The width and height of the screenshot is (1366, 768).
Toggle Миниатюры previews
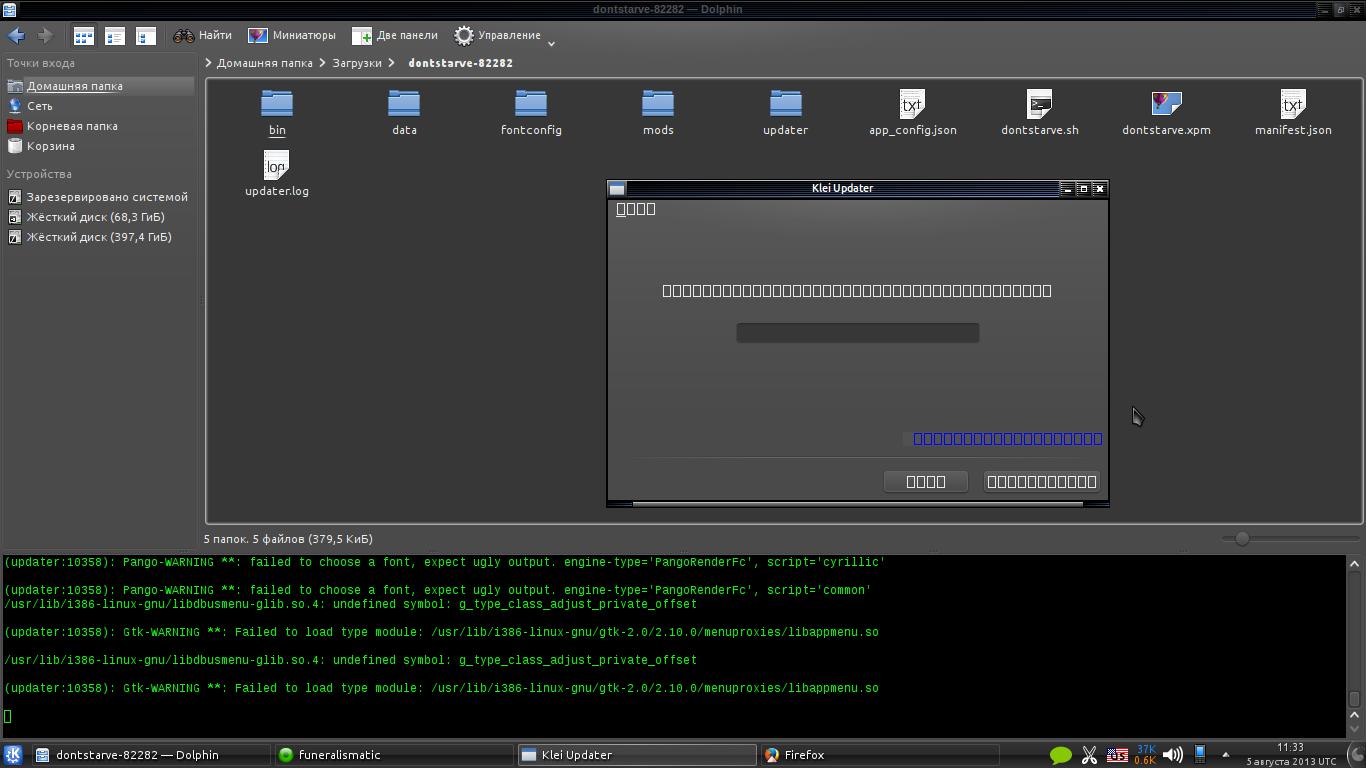click(x=292, y=36)
